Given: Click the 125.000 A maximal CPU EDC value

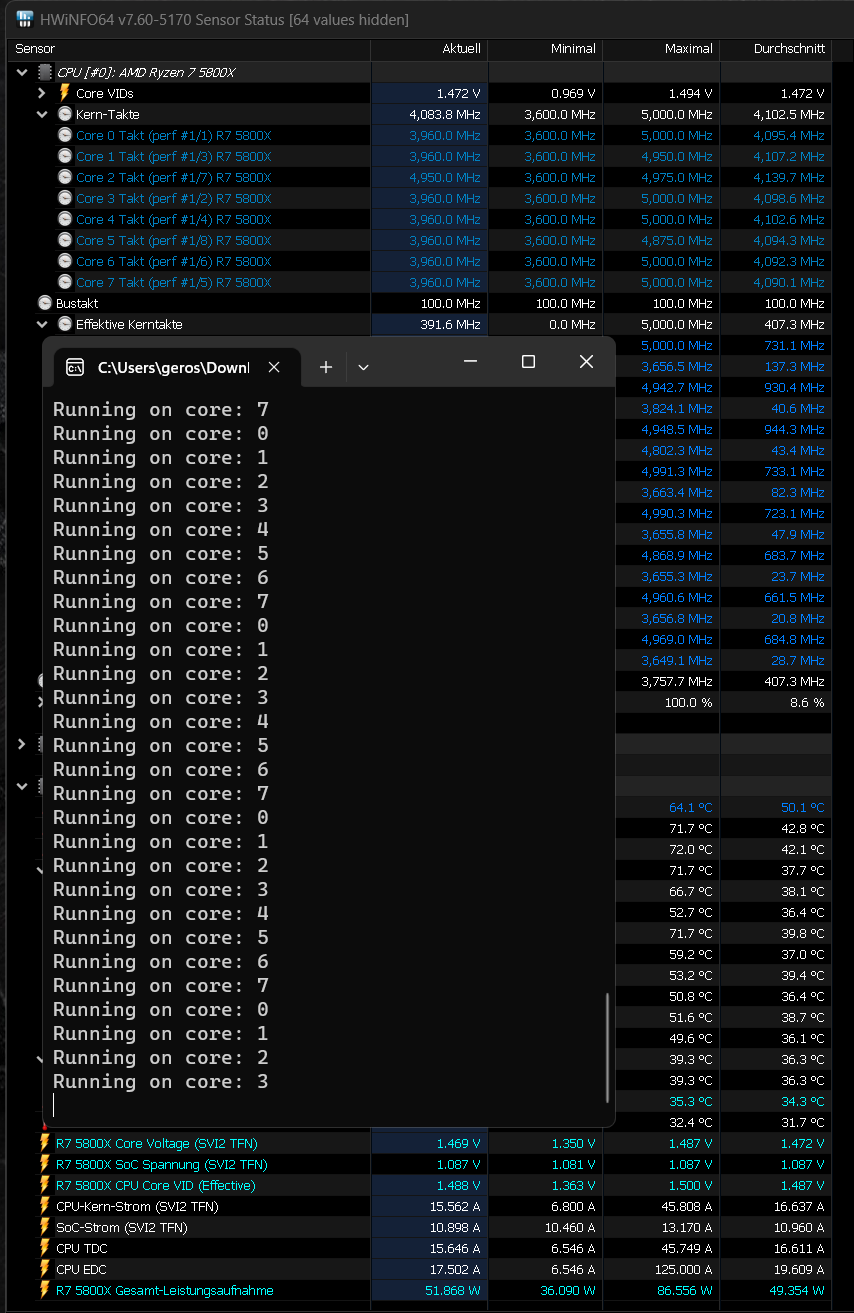Looking at the screenshot, I should 686,1269.
